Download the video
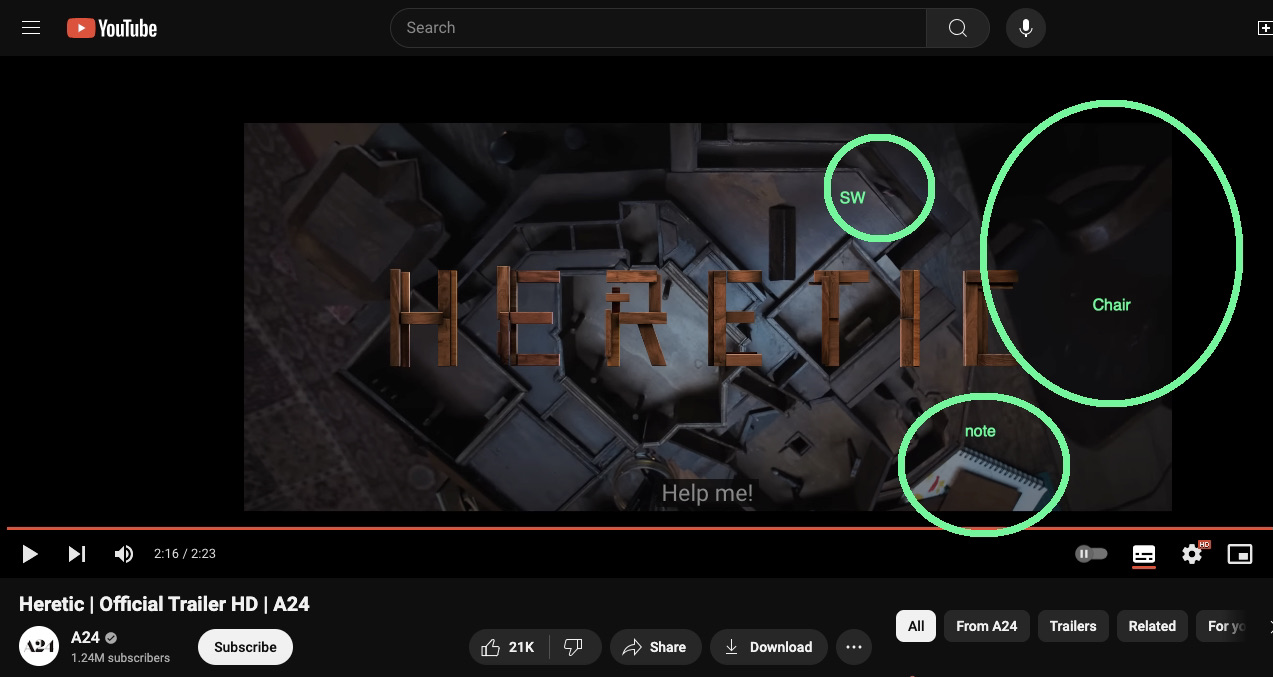1273x677 pixels. (769, 647)
